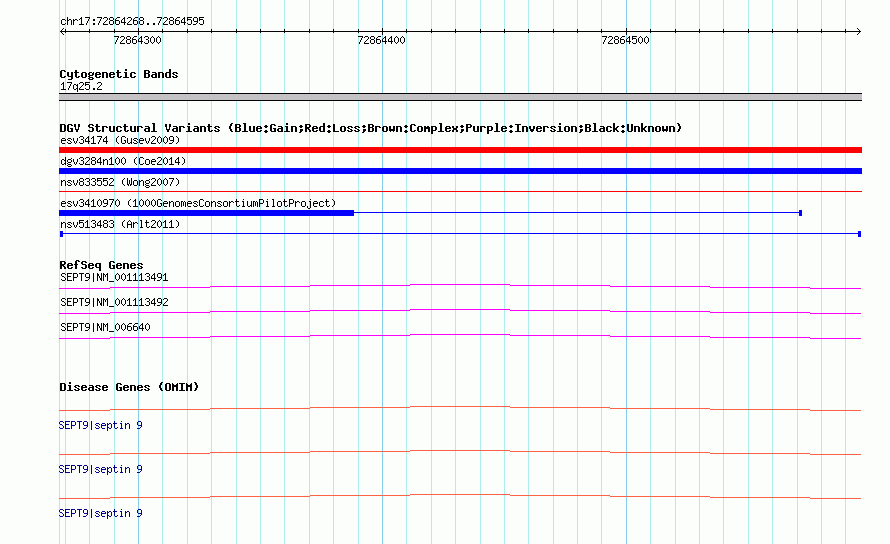Open the second SEPT9|septin 9 OMIM link
The height and width of the screenshot is (544, 890).
point(100,470)
